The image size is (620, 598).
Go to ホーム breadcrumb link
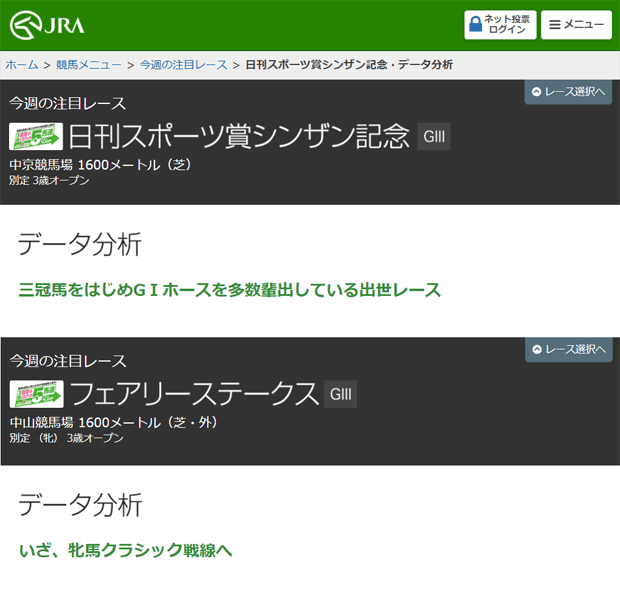click(22, 64)
